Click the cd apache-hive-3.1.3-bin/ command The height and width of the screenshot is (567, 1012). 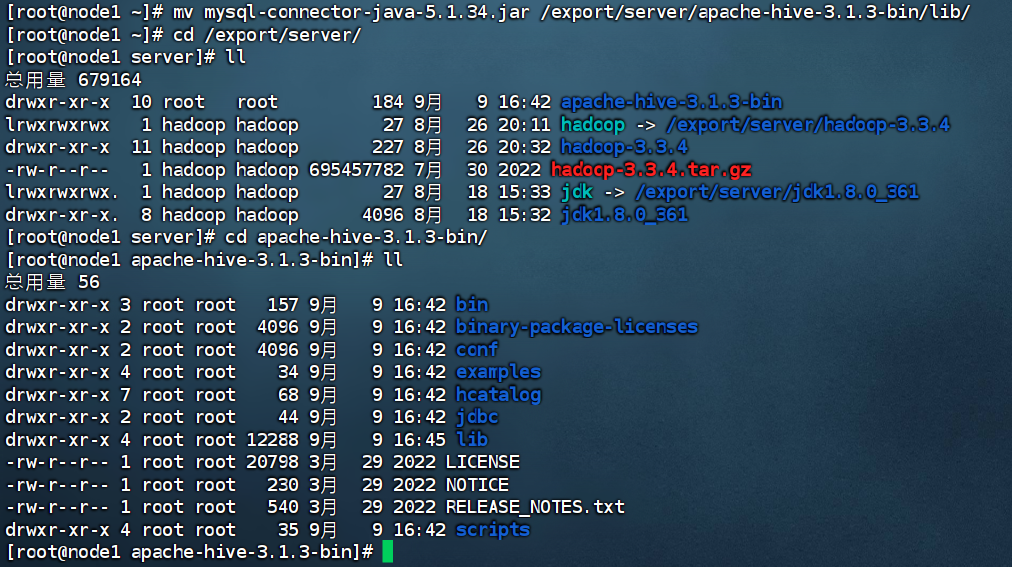click(356, 237)
